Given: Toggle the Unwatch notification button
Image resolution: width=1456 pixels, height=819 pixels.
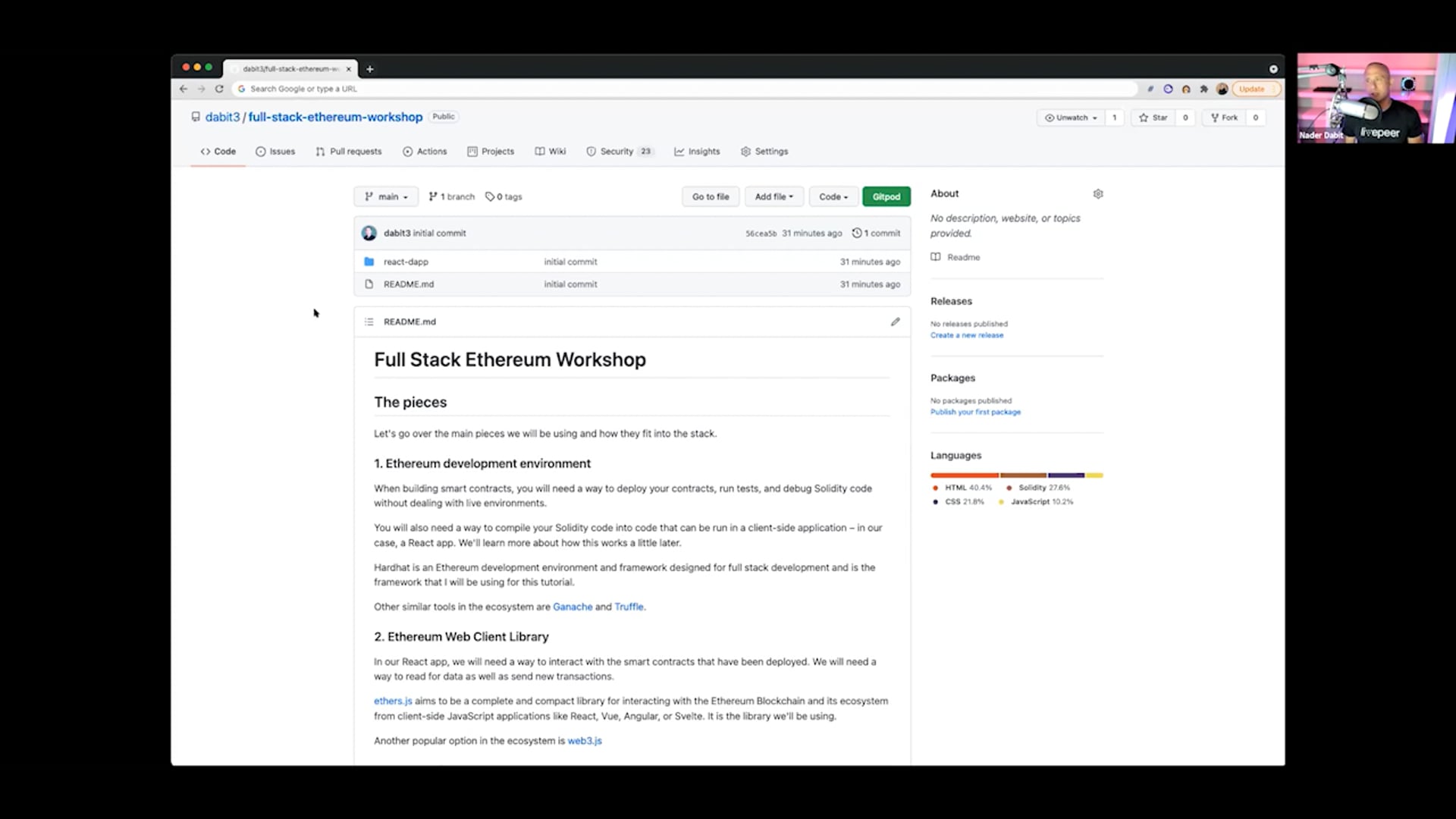Looking at the screenshot, I should click(x=1071, y=118).
